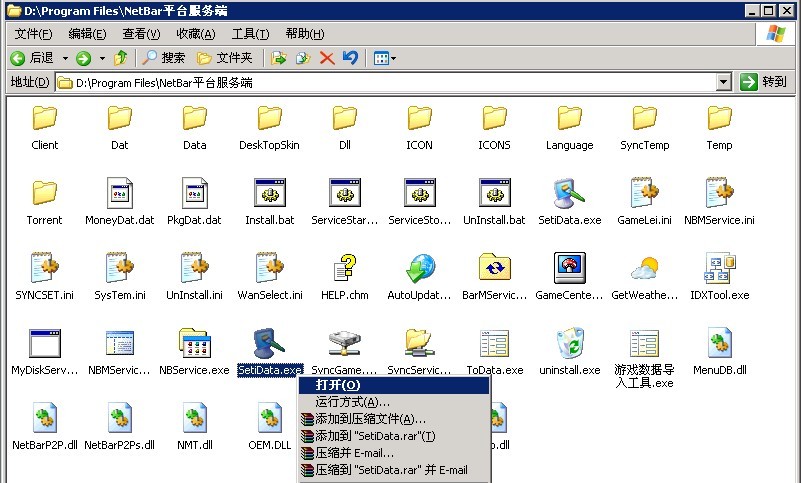
Task: Select the GetWeathe... weather icon
Action: [x=644, y=268]
